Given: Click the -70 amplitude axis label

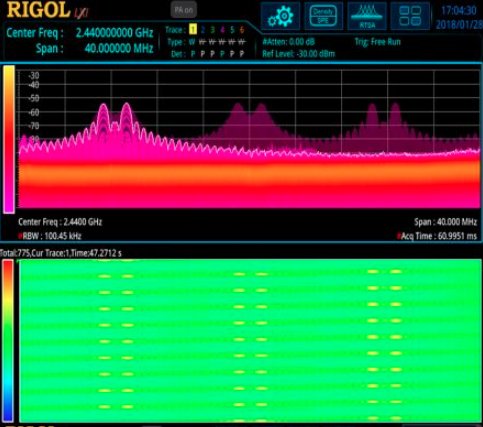Looking at the screenshot, I should click(33, 126).
